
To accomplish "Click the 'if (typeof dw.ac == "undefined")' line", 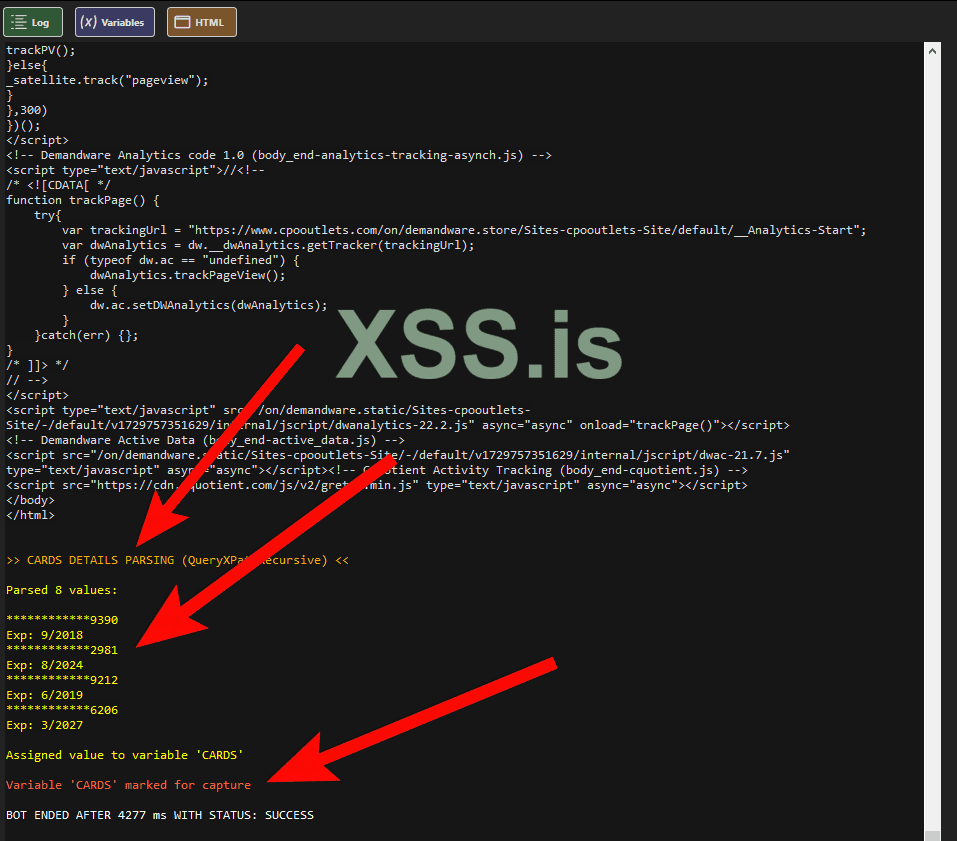I will (181, 260).
